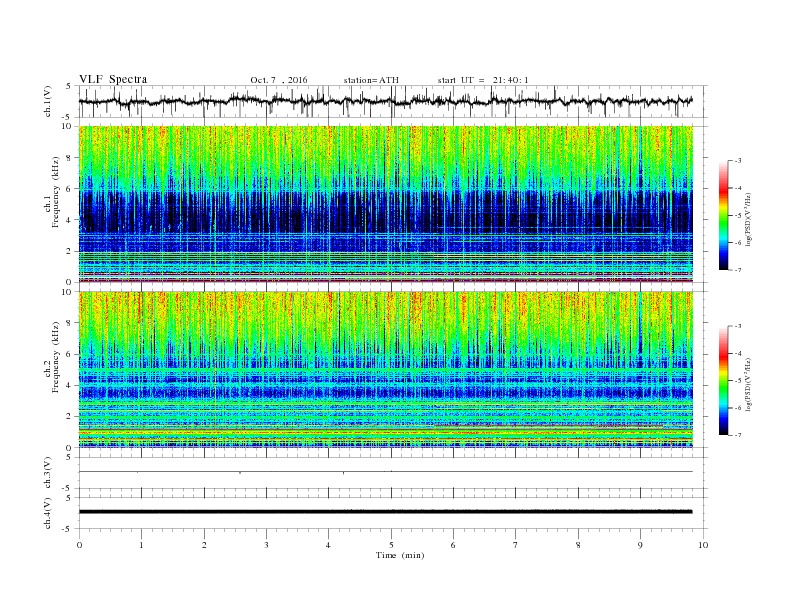Click the time axis tick label "9"
The width and height of the screenshot is (792, 612).
point(640,545)
